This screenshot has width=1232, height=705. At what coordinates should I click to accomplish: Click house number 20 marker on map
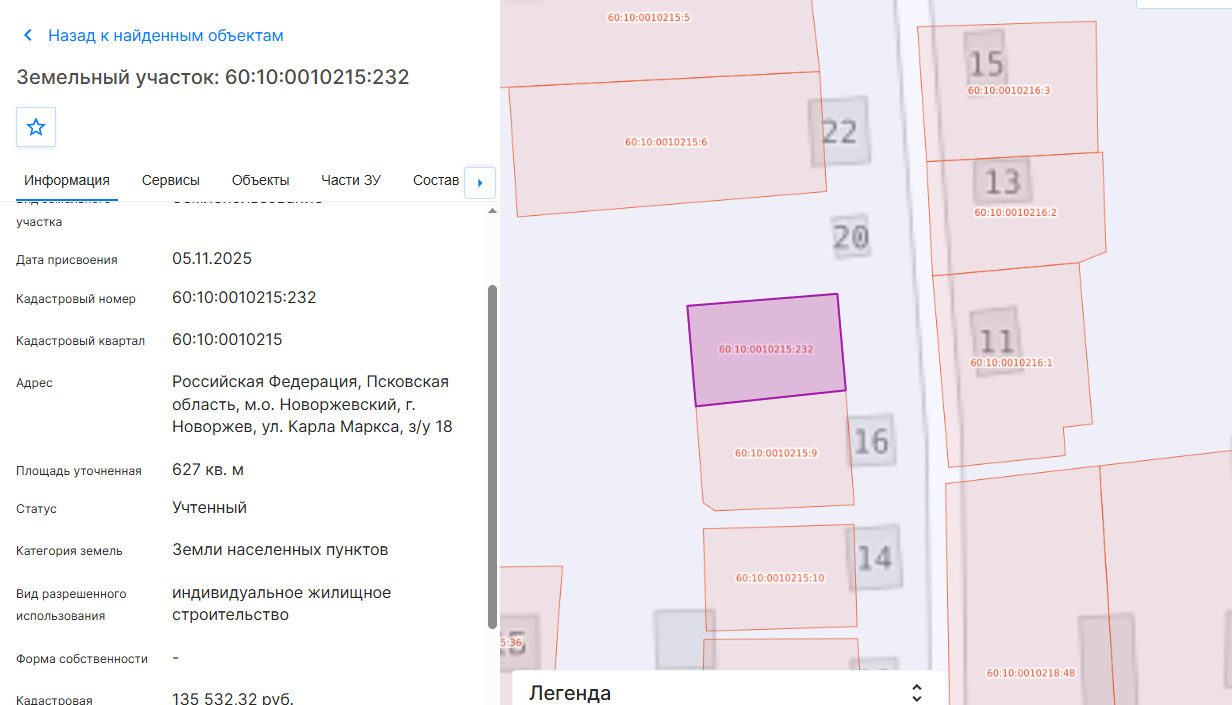(x=851, y=237)
